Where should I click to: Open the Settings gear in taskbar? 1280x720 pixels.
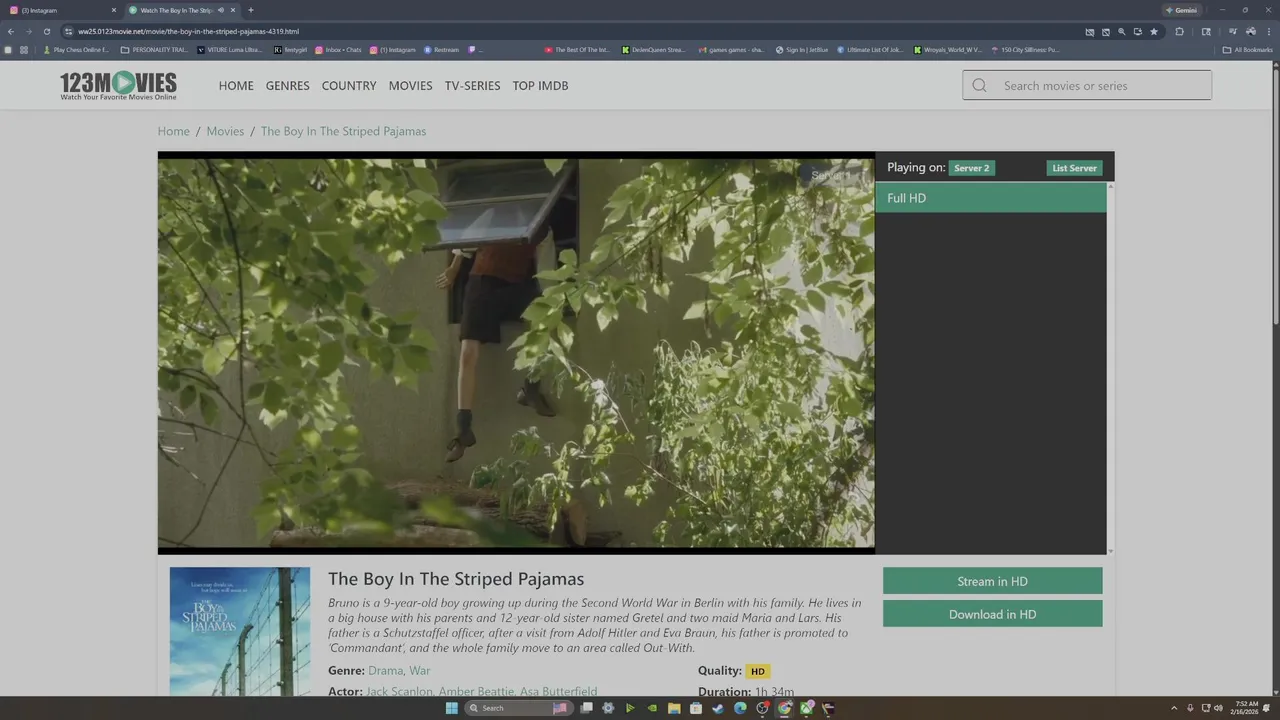point(608,708)
